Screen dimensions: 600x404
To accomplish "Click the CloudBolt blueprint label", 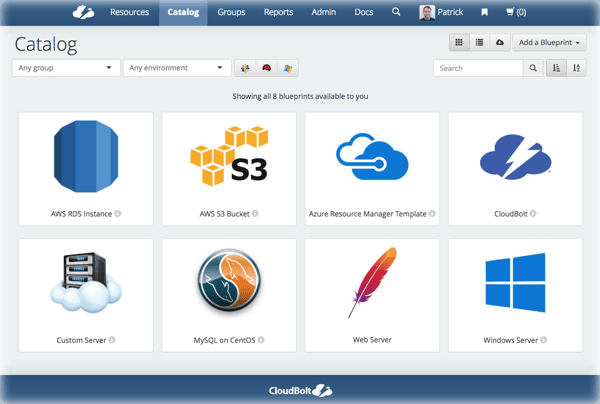I will tap(510, 214).
